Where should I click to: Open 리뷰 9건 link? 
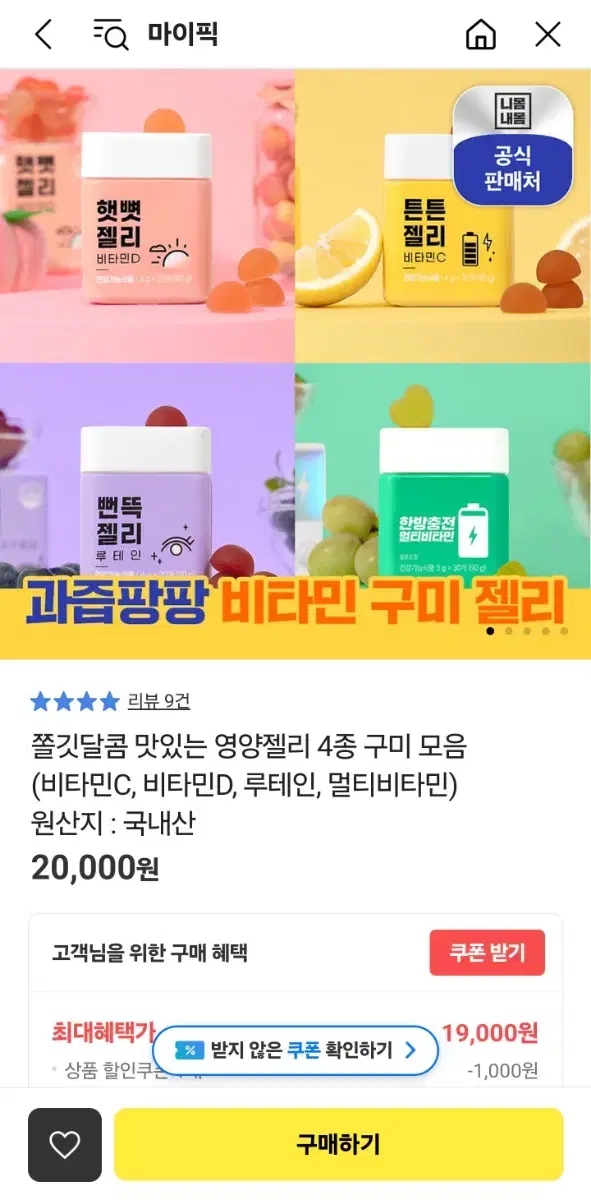click(159, 701)
